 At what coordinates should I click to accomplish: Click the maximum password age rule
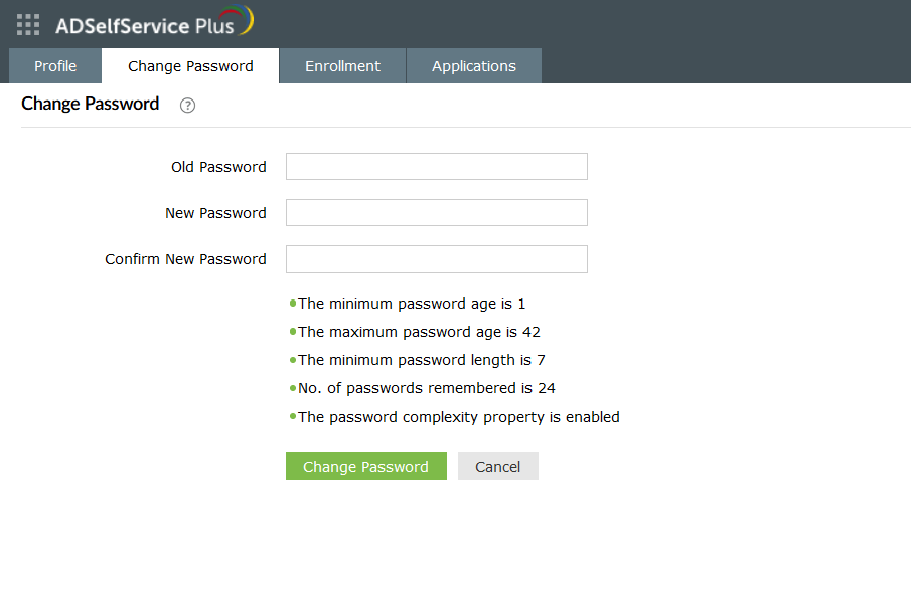point(419,332)
